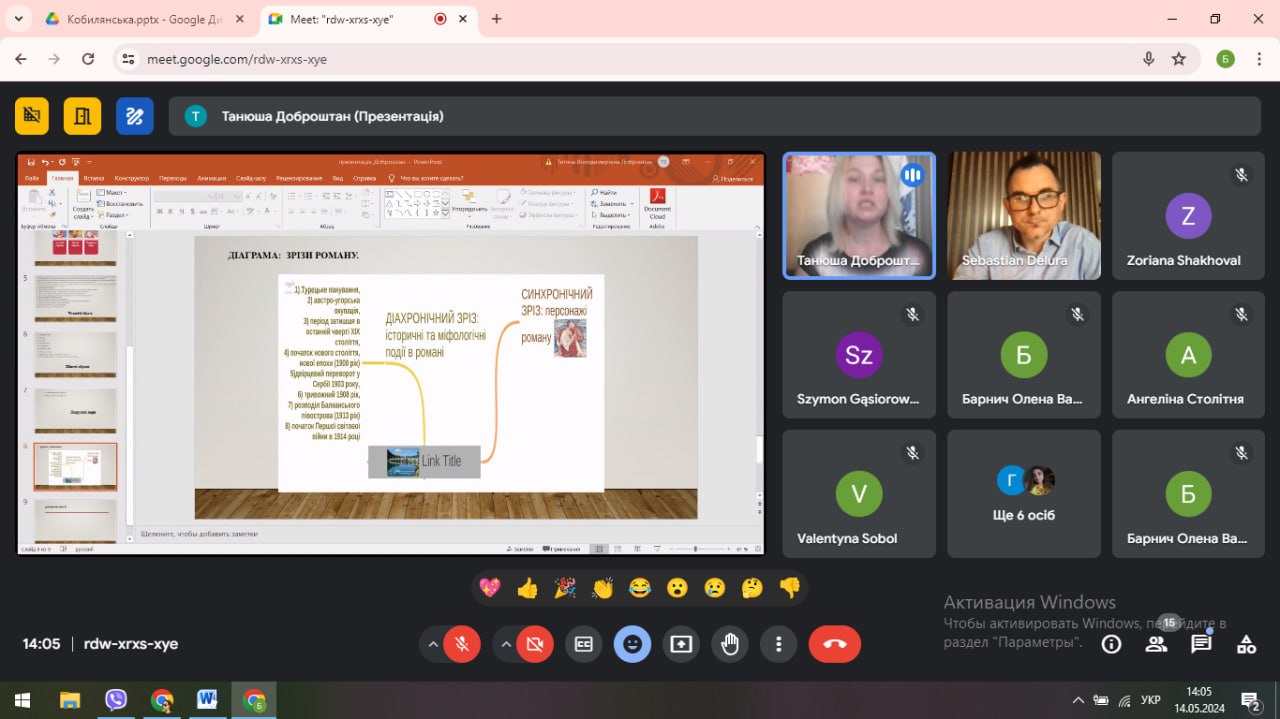Screen dimensions: 1280x719
Task: Open More options three-dot menu
Action: click(x=778, y=644)
